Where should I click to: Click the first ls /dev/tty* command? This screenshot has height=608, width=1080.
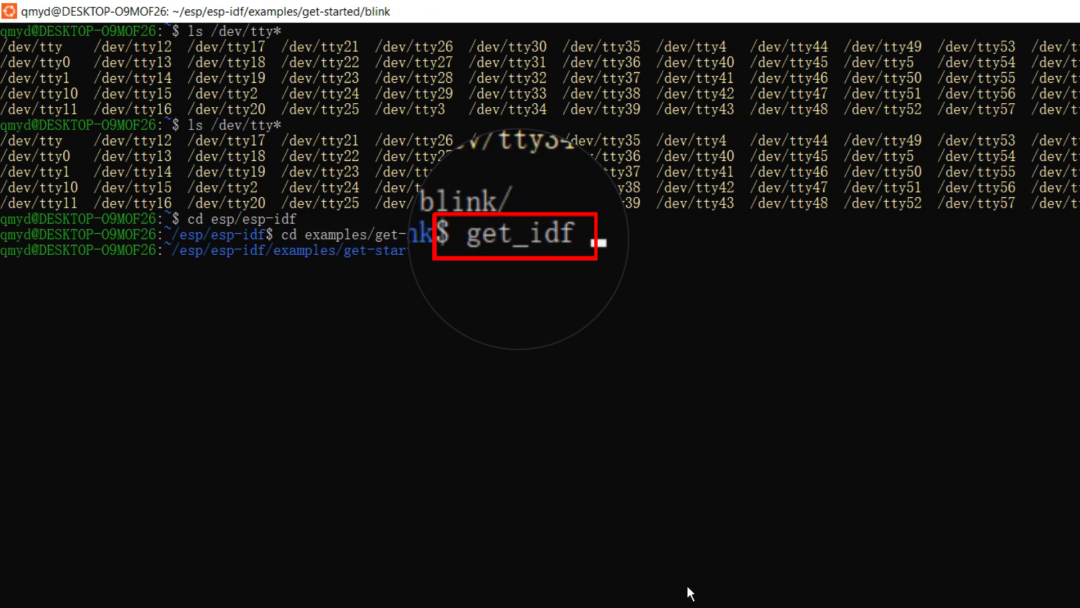click(234, 32)
